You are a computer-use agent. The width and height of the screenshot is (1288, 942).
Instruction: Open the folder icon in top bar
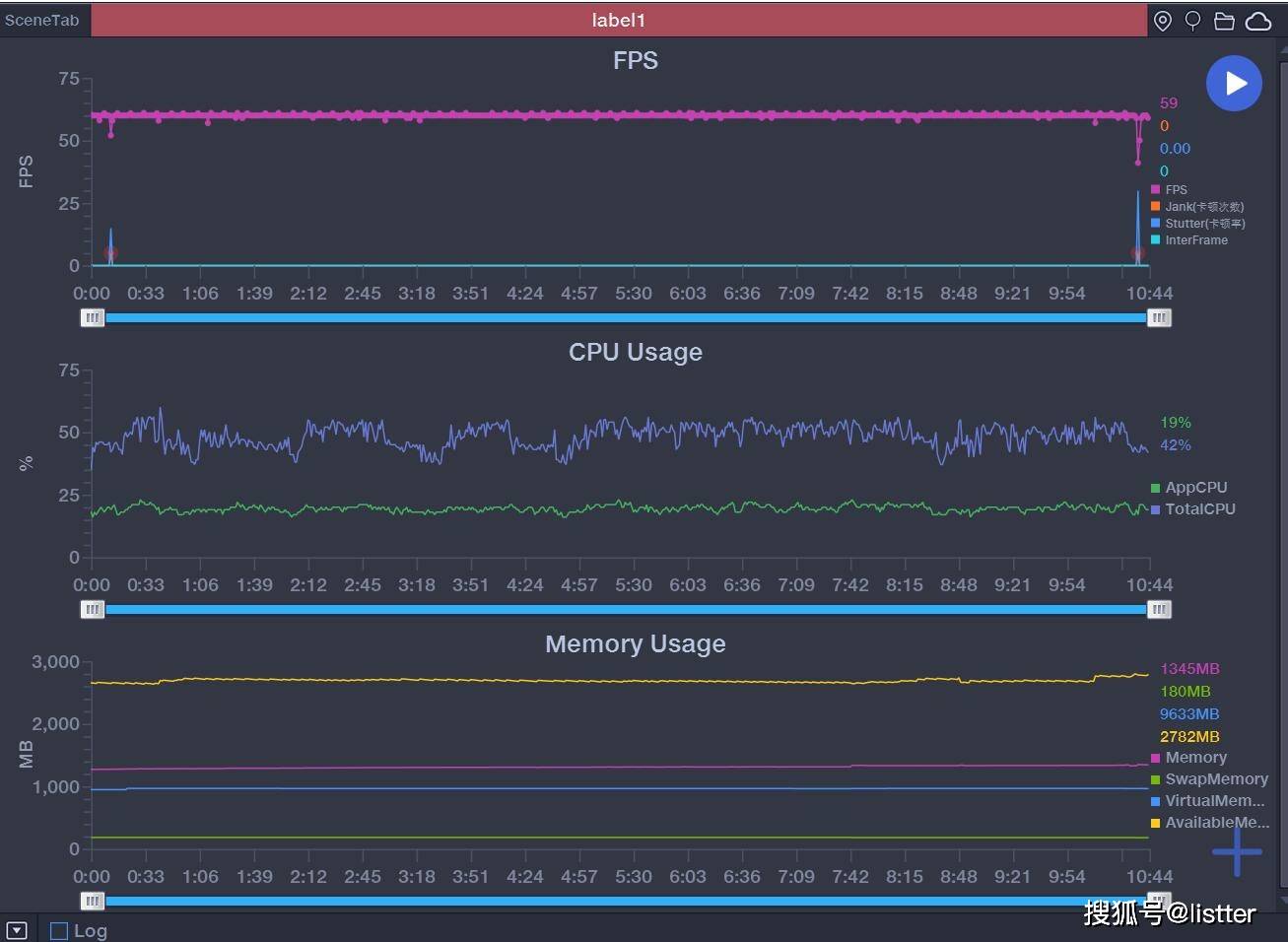(1224, 21)
